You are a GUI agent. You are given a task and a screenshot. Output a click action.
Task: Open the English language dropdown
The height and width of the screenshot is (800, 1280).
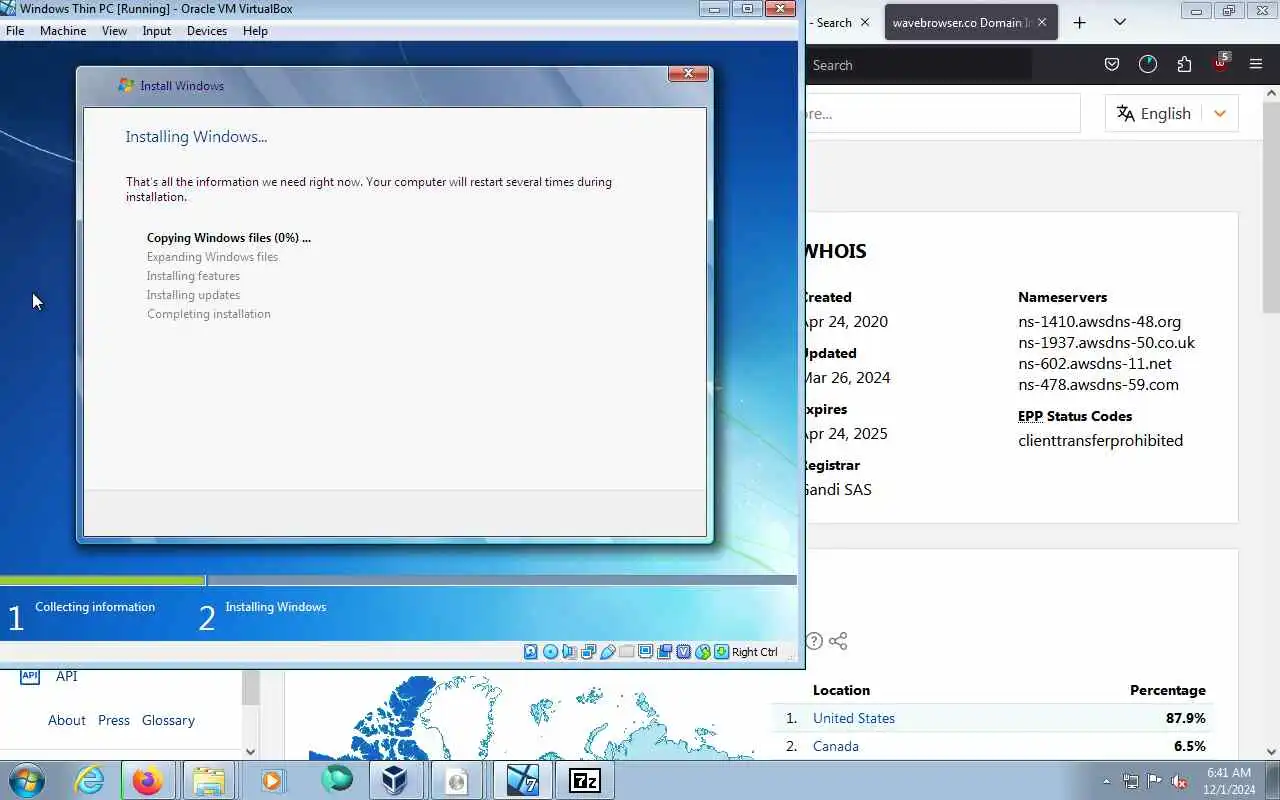(1172, 113)
